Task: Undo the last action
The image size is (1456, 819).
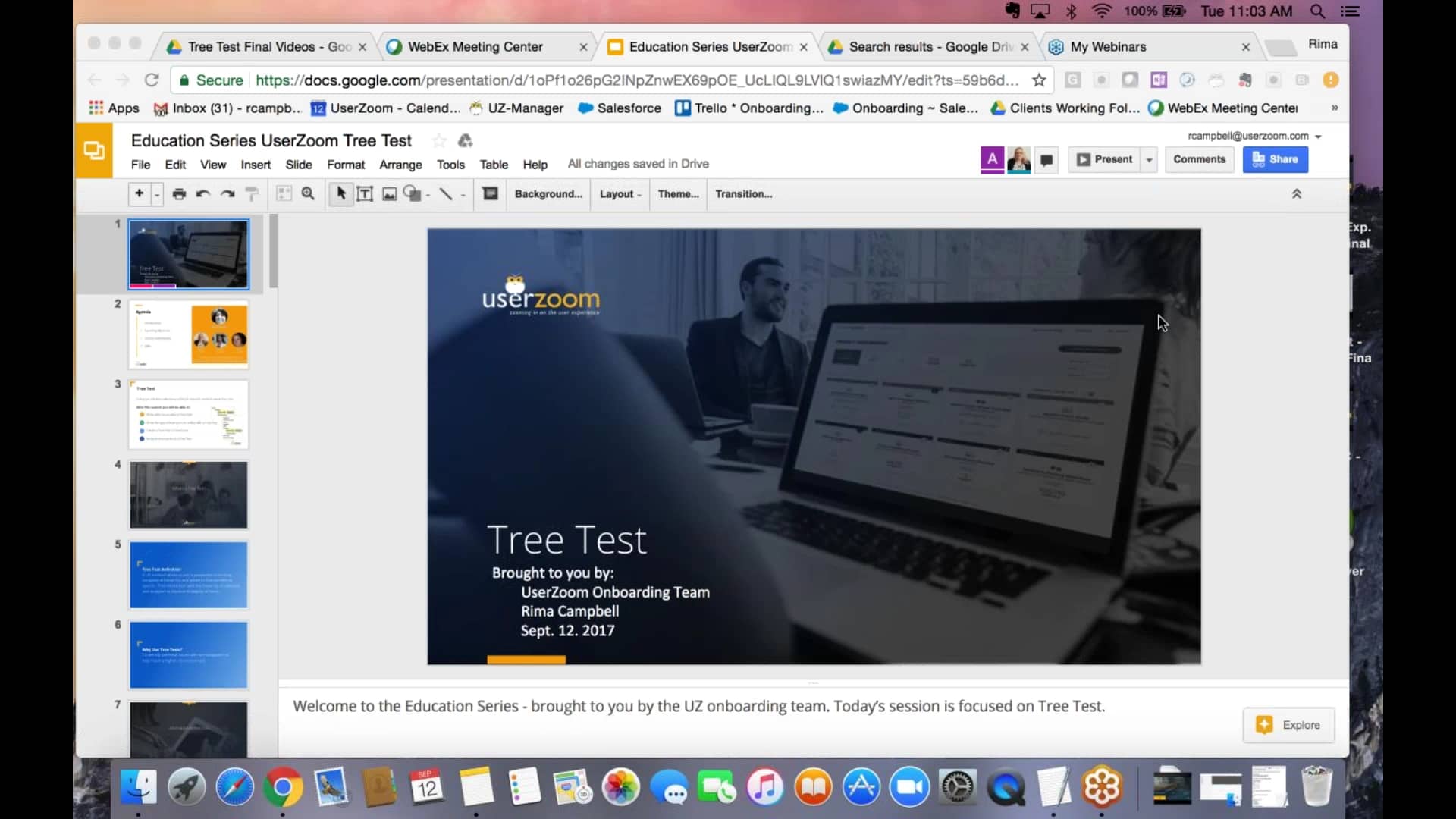Action: pos(202,194)
